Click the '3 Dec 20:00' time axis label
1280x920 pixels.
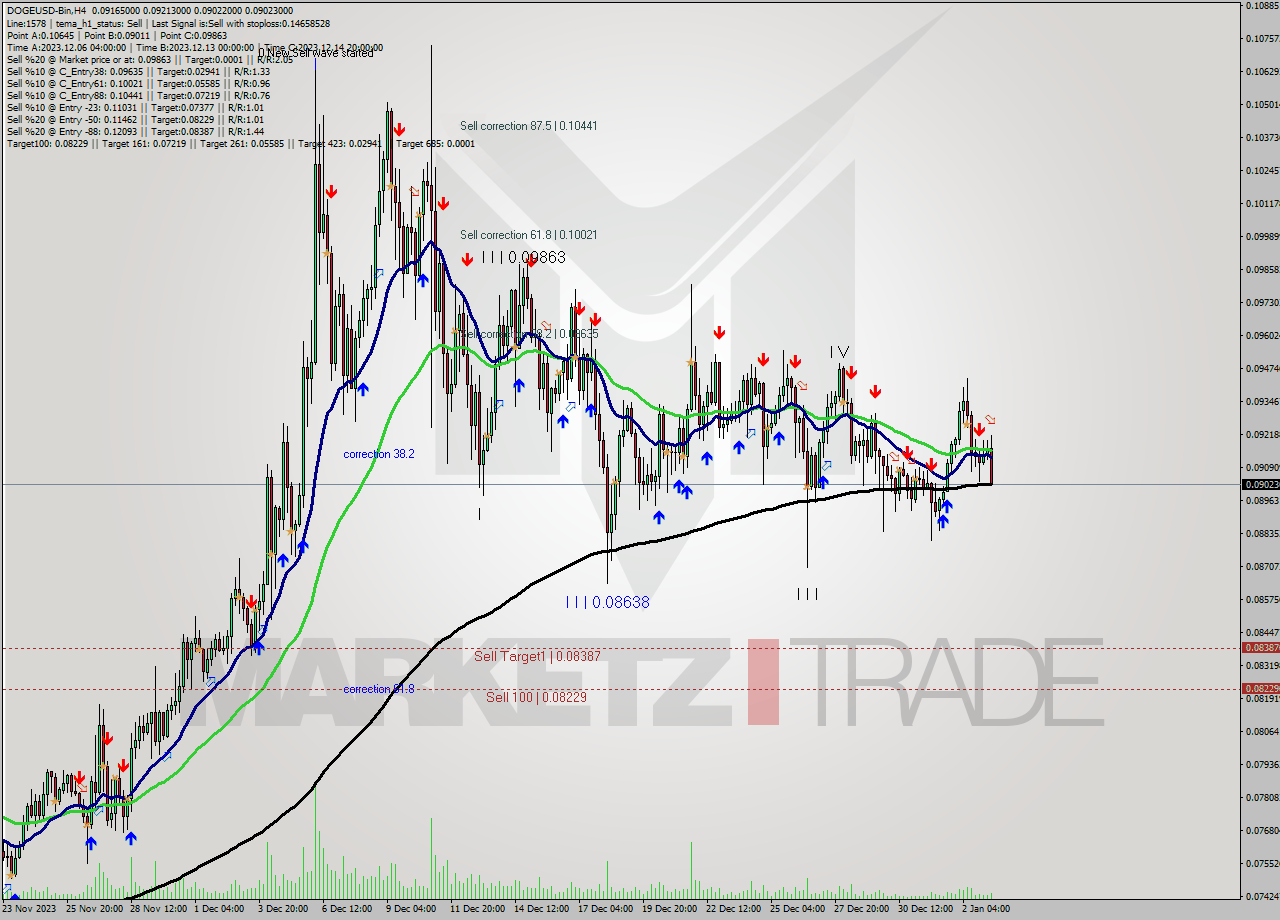click(281, 909)
